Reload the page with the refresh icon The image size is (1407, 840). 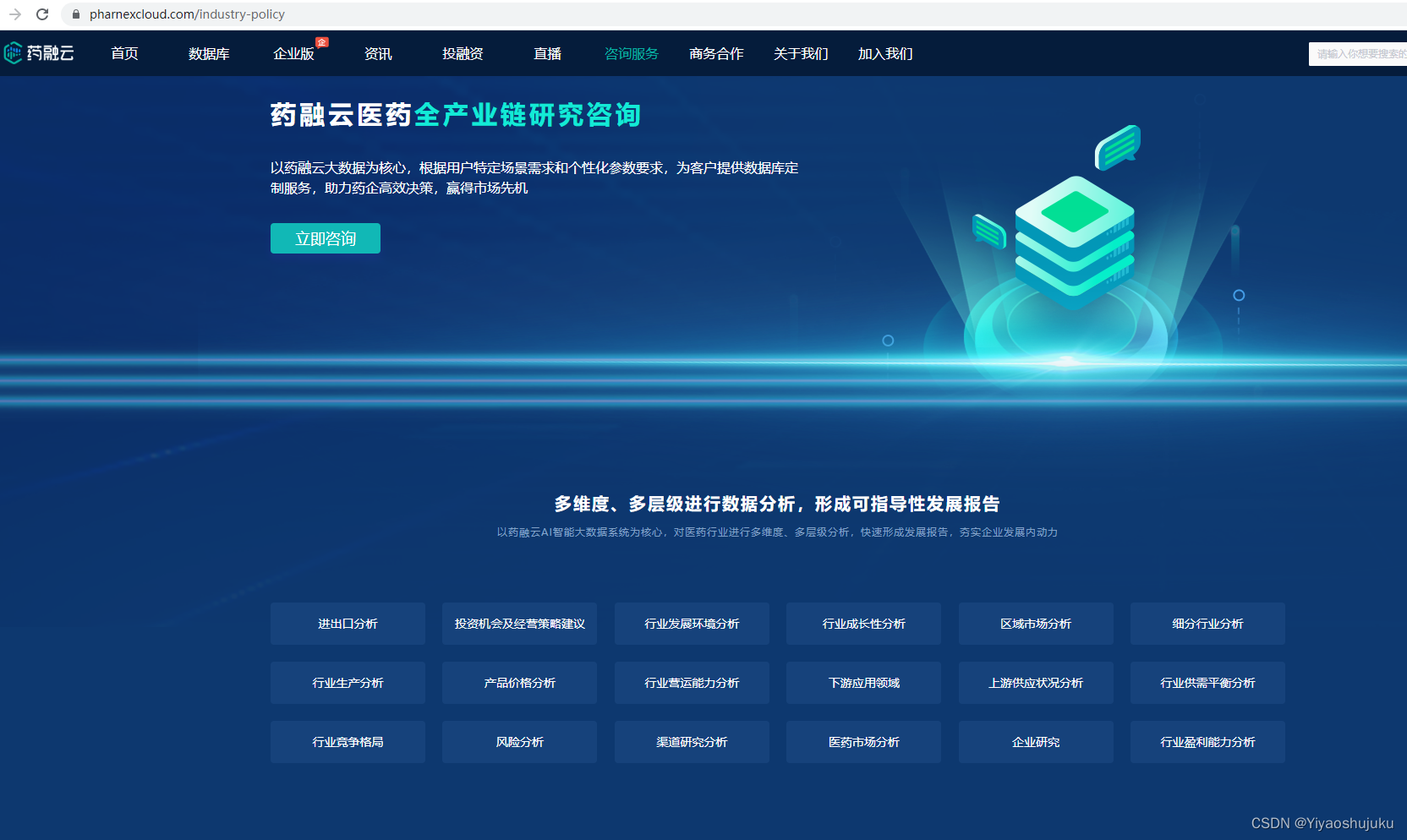(42, 14)
